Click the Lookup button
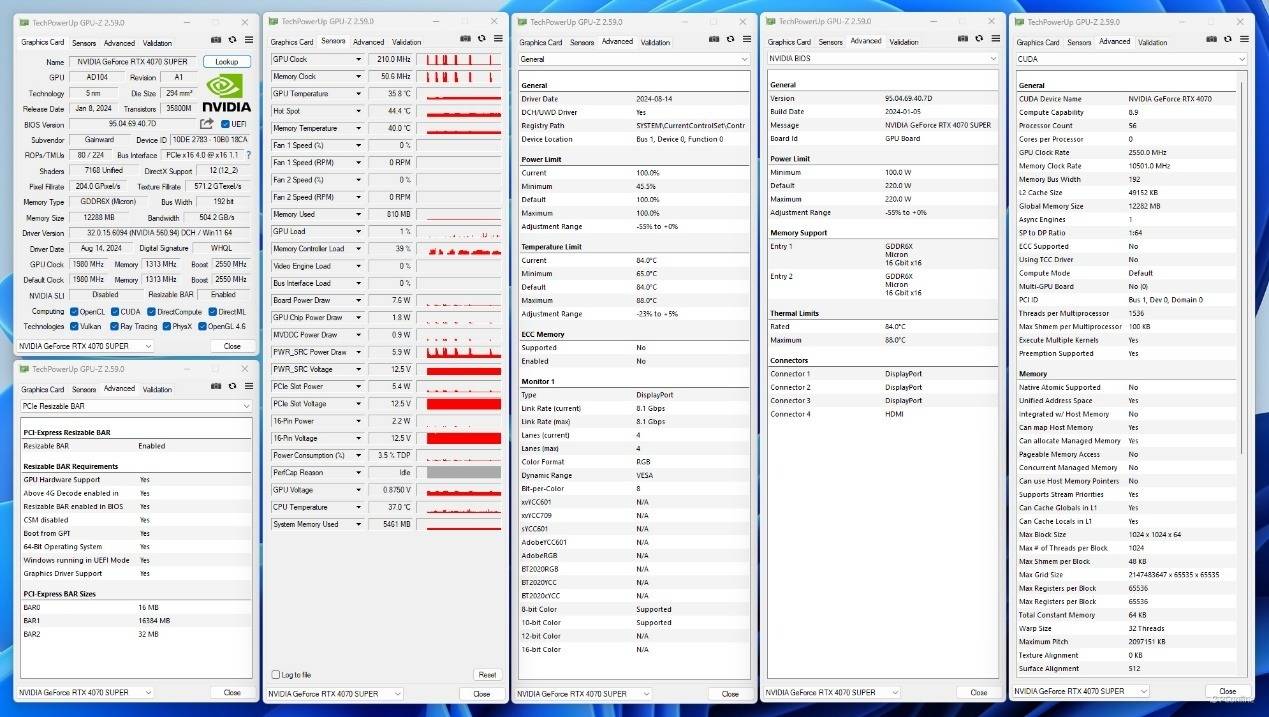Image resolution: width=1269 pixels, height=717 pixels. coord(227,61)
